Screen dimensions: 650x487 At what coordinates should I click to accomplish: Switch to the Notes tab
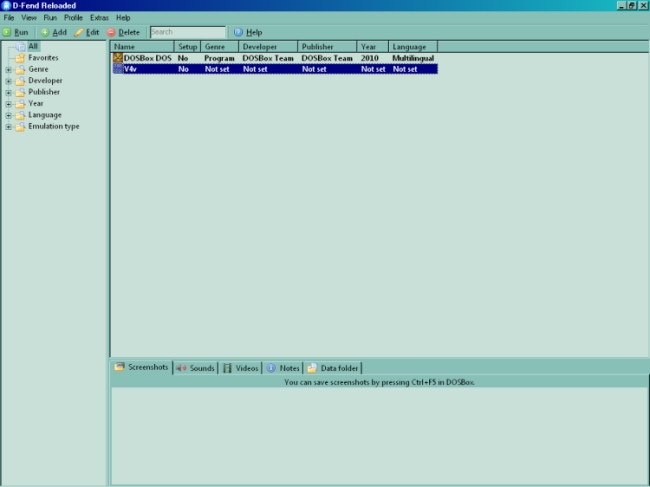point(283,368)
